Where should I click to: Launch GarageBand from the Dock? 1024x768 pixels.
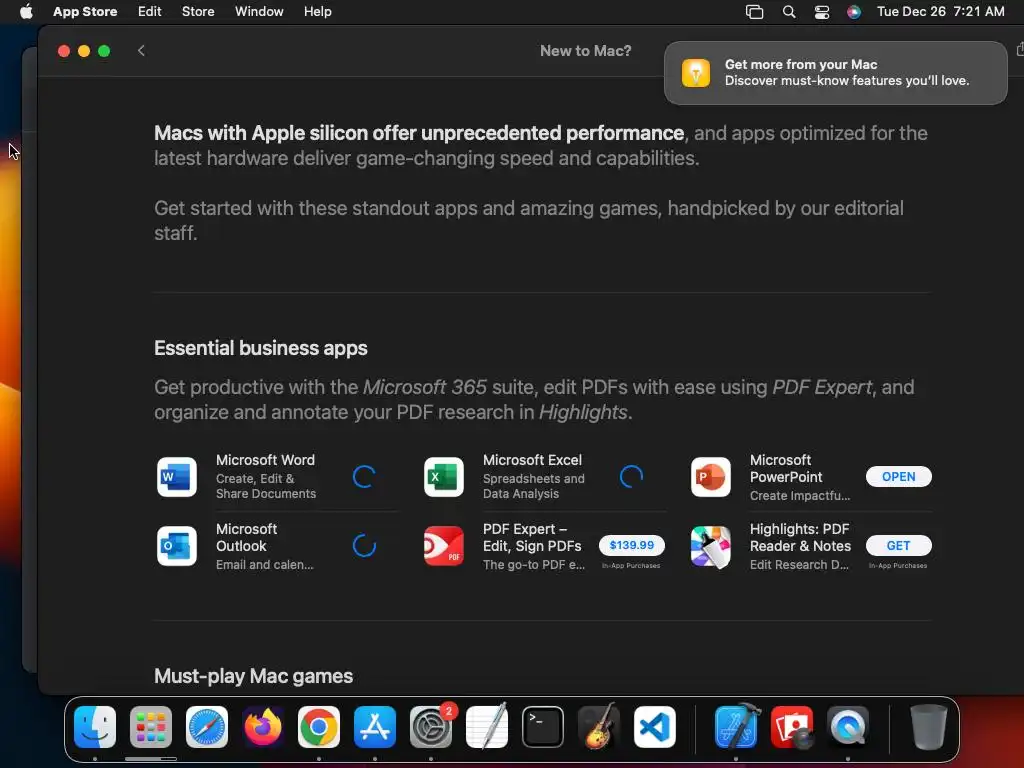[x=599, y=727]
